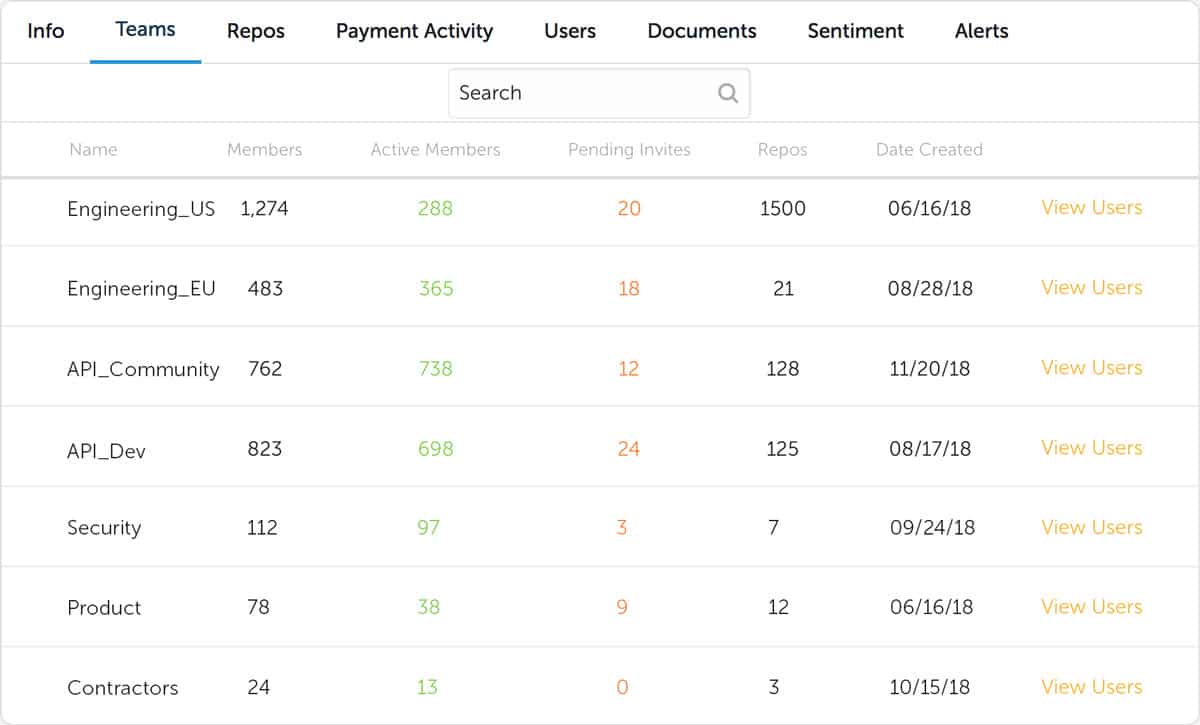Viewport: 1200px width, 725px height.
Task: Click active members value 288
Action: (x=436, y=208)
